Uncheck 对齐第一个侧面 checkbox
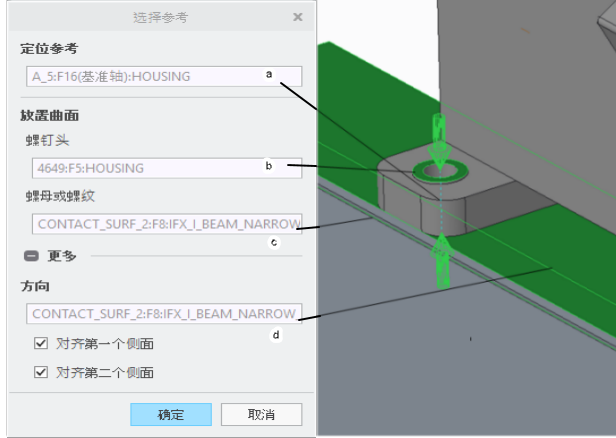Viewport: 616px width, 438px height. coord(41,344)
